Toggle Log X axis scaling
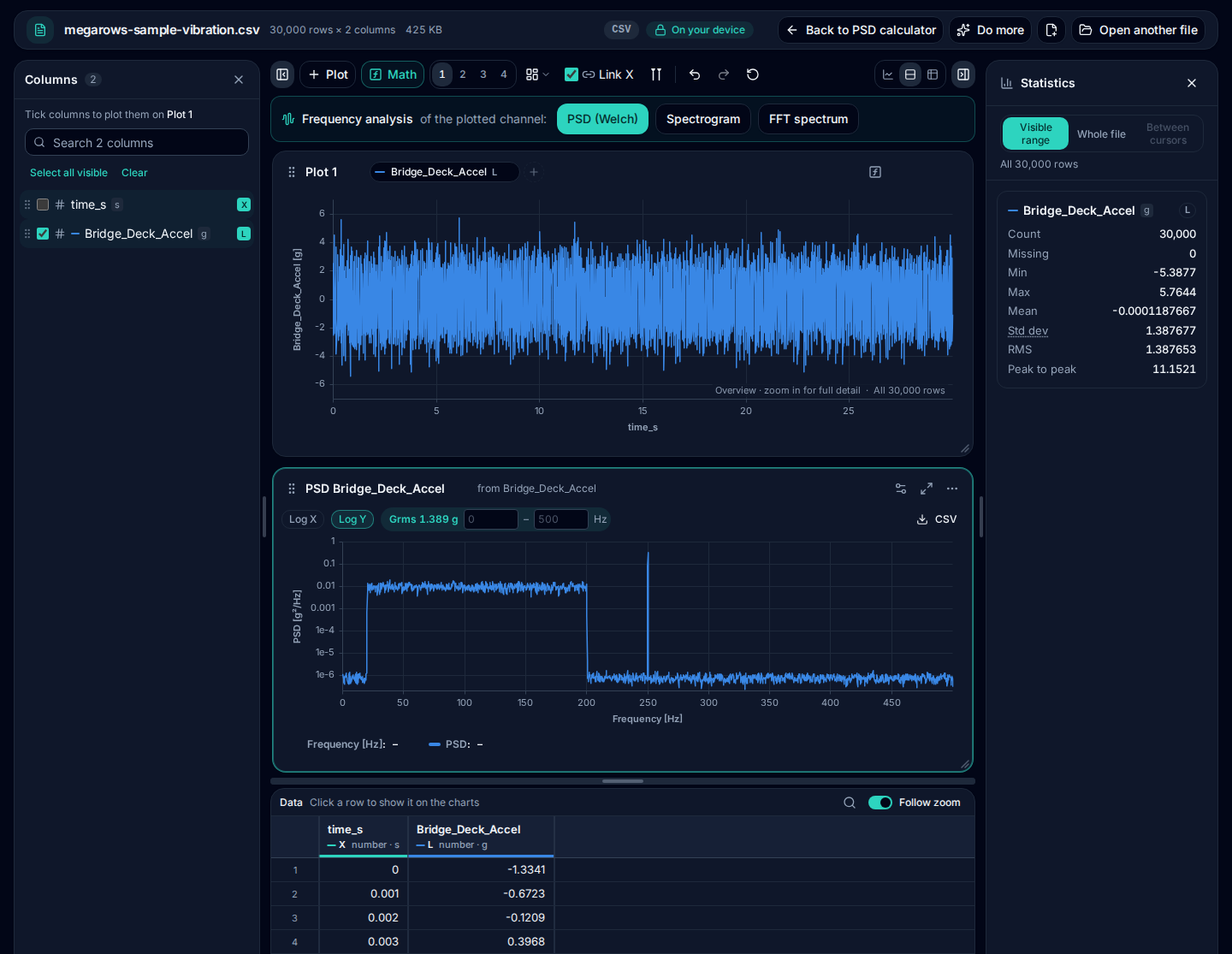The image size is (1232, 954). click(303, 519)
